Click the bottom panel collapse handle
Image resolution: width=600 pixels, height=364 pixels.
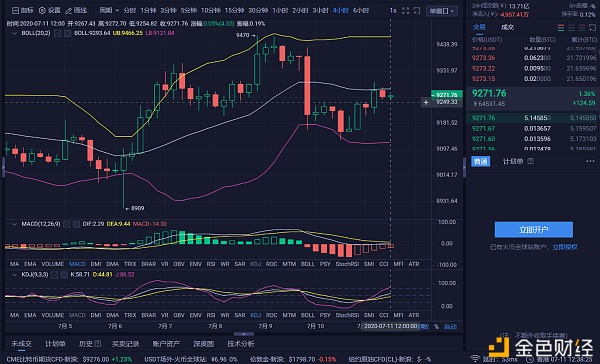243,334
